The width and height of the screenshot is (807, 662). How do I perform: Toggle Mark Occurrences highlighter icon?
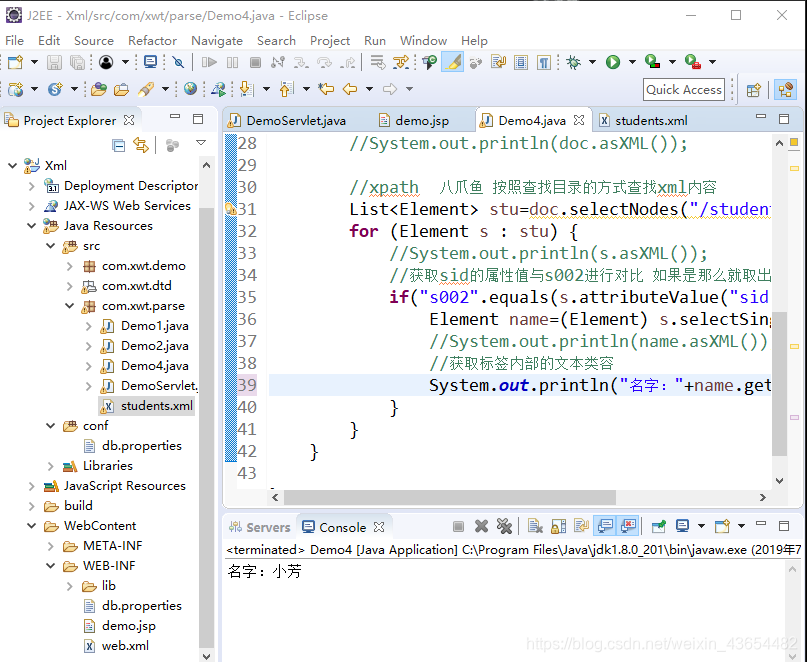click(453, 62)
